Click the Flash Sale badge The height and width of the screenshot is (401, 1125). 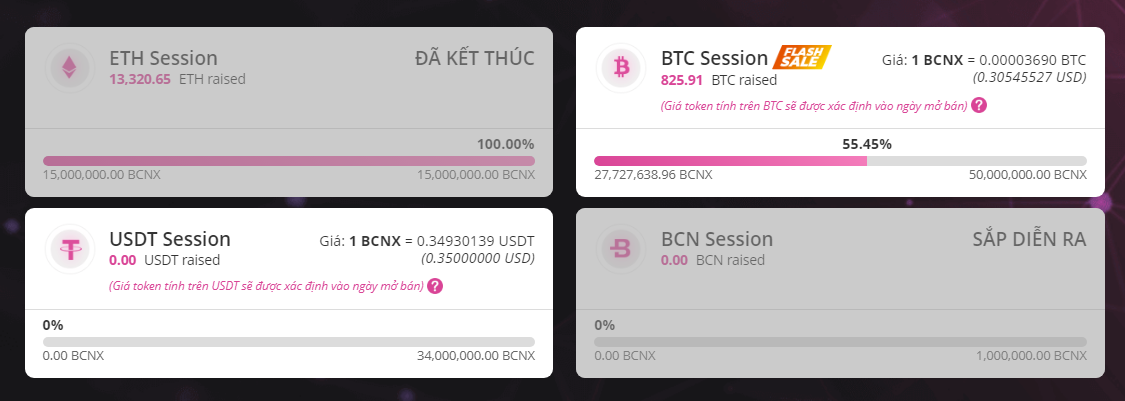(x=802, y=57)
